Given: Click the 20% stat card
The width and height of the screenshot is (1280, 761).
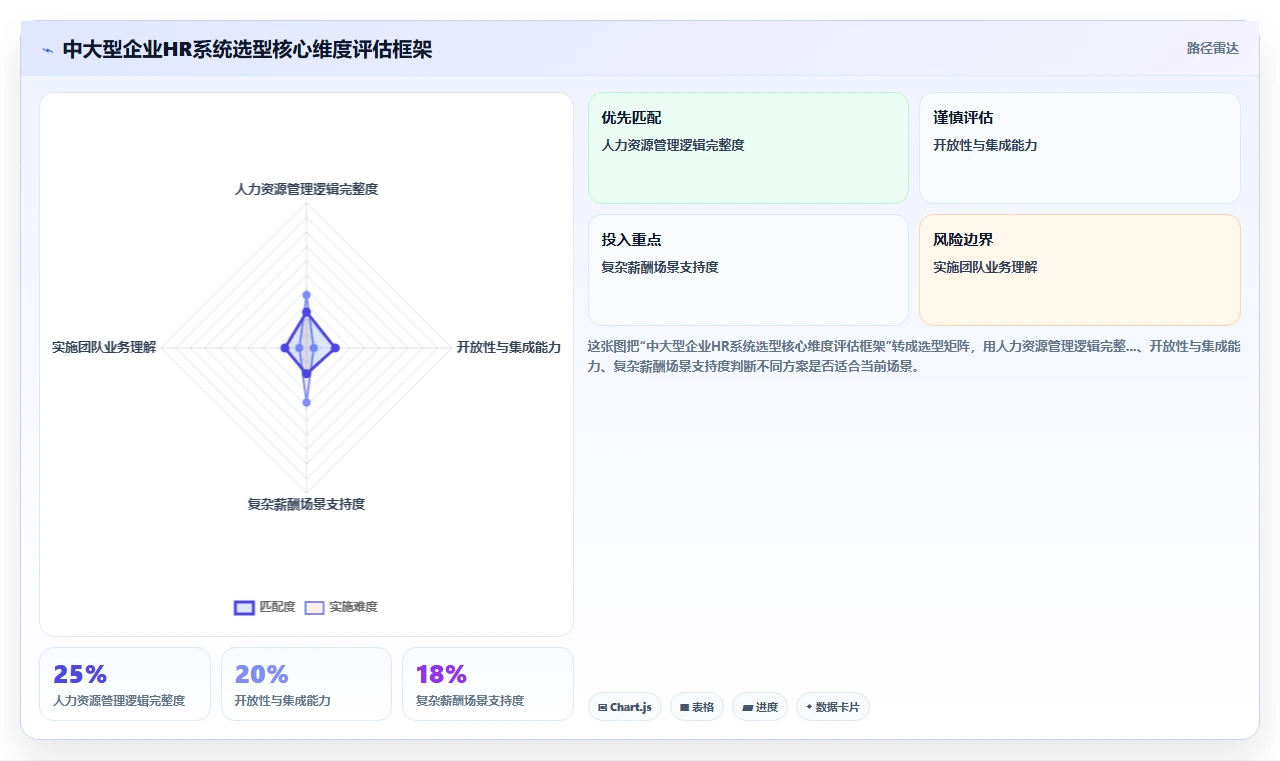Looking at the screenshot, I should click(x=306, y=684).
